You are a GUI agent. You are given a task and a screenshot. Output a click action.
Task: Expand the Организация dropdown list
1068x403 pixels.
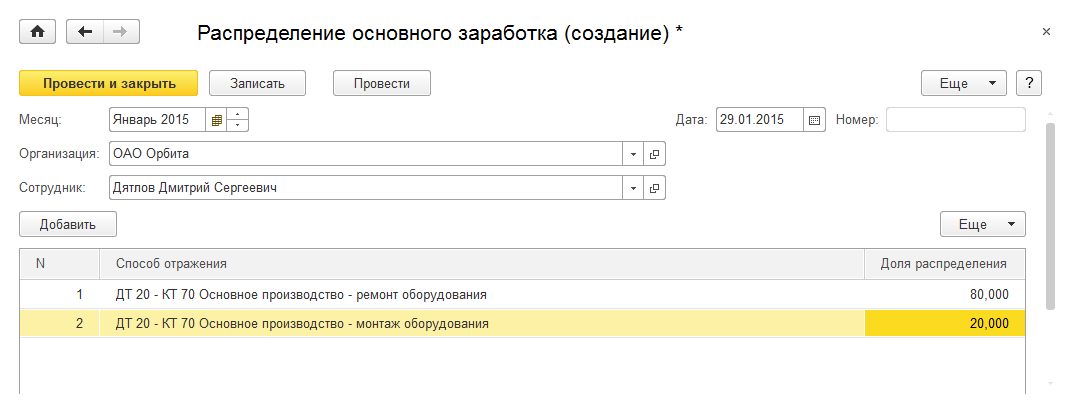coord(633,154)
